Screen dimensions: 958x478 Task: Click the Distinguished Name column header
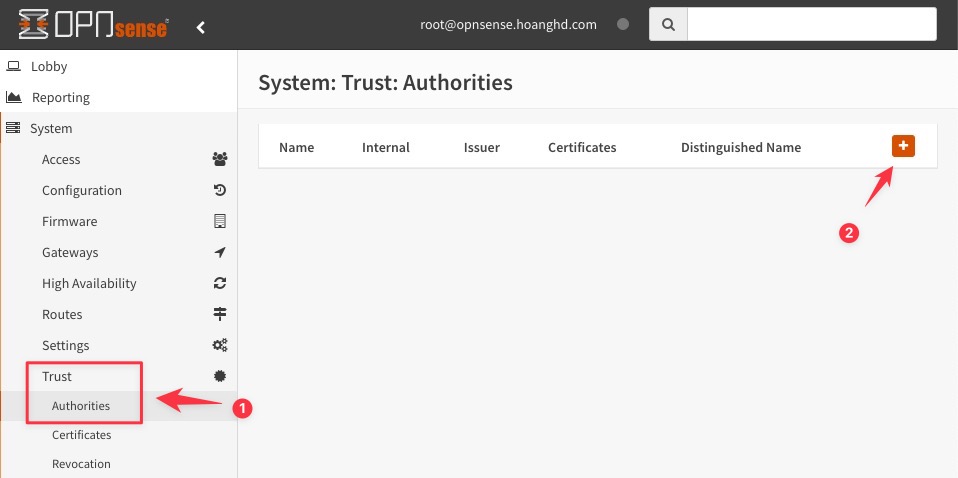[740, 147]
